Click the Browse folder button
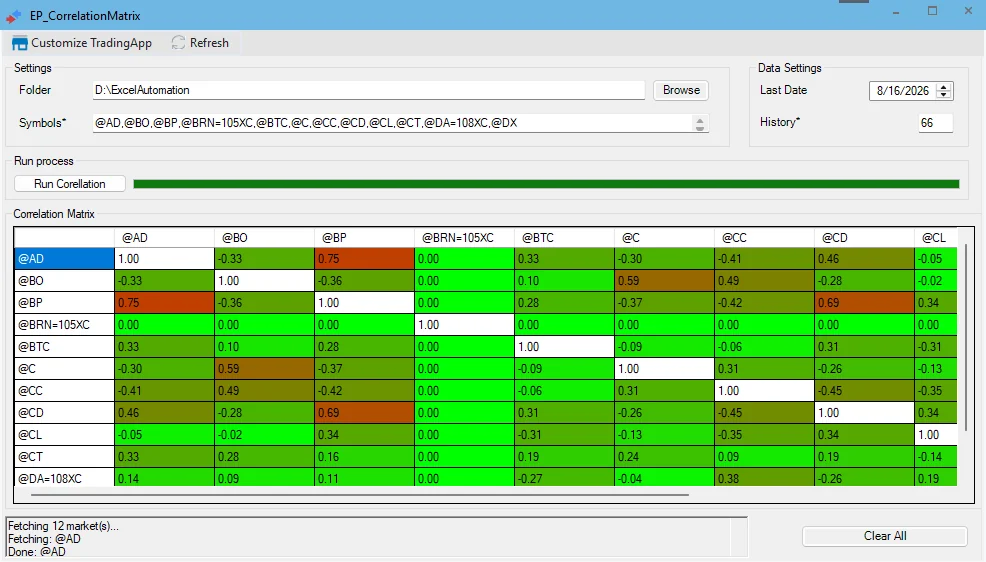Screen dimensions: 986x562 [x=681, y=90]
